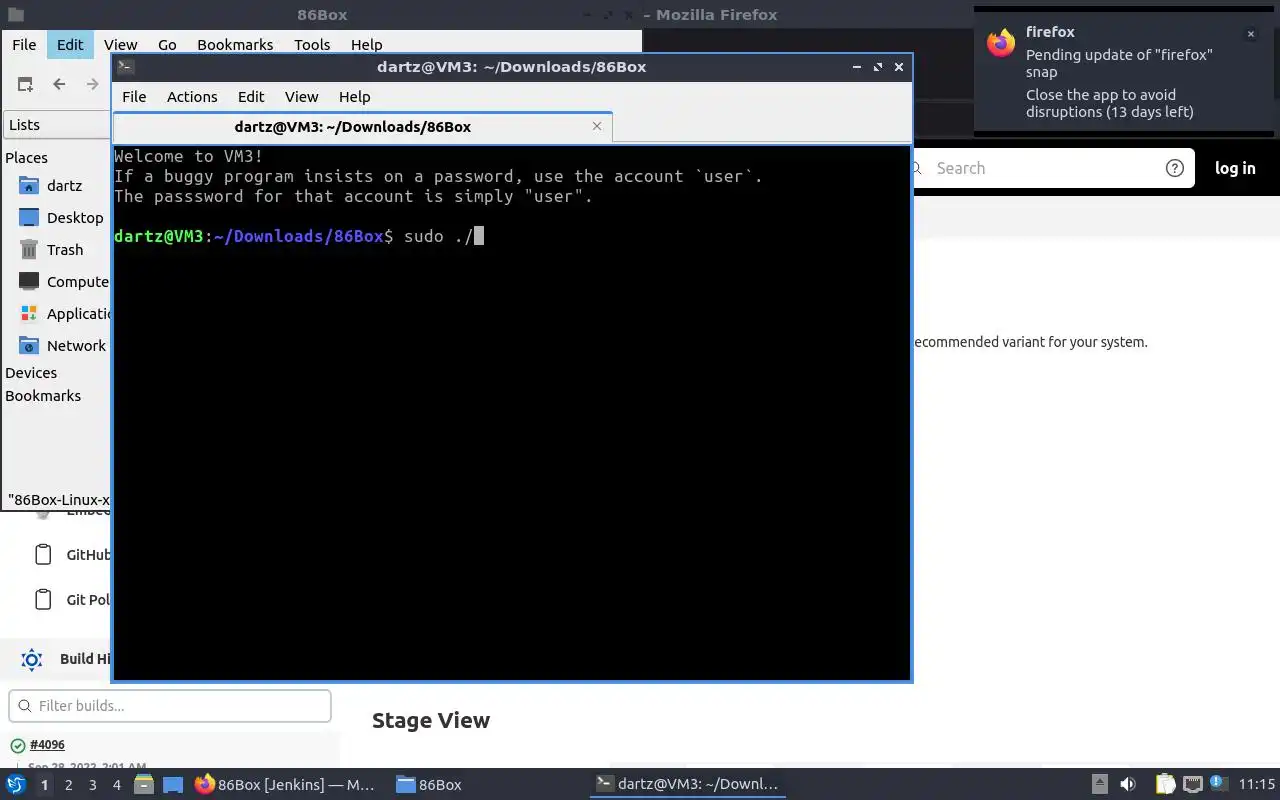Open the file manager Bookmarks menu
The image size is (1280, 800).
[235, 45]
